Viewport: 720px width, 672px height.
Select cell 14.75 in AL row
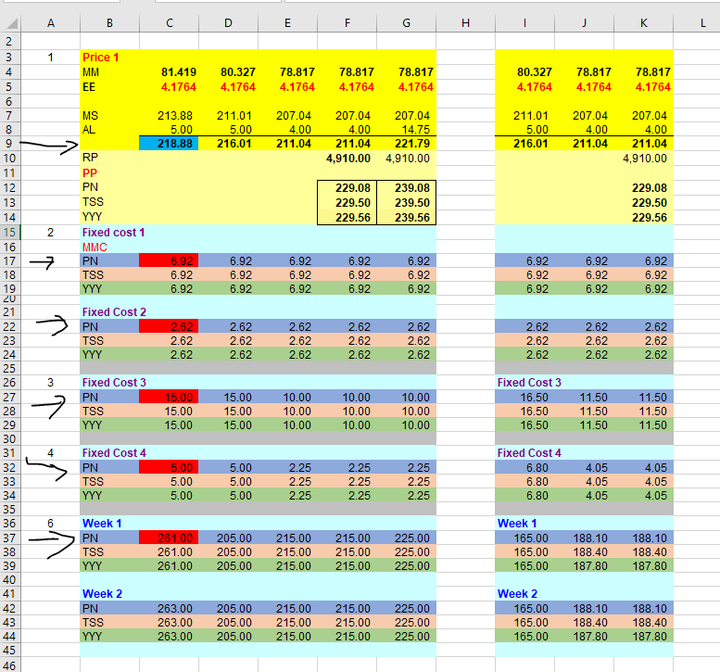click(406, 130)
